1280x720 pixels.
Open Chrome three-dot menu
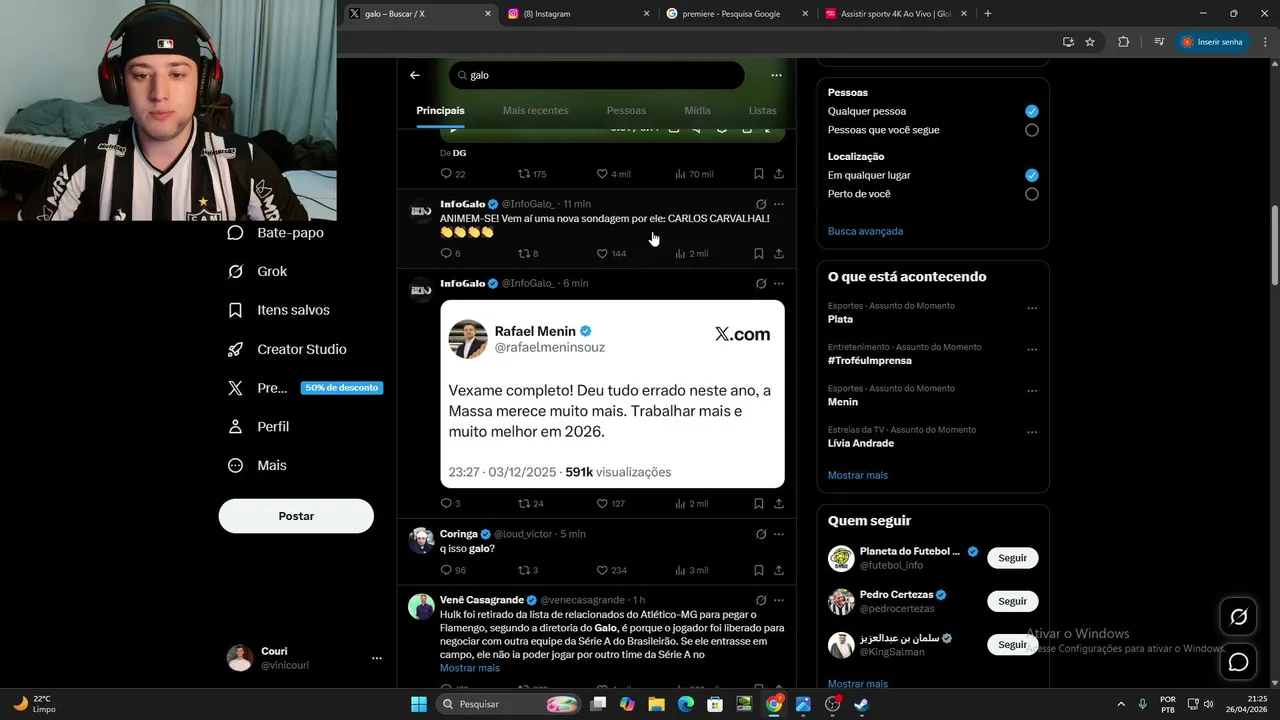tap(1263, 42)
